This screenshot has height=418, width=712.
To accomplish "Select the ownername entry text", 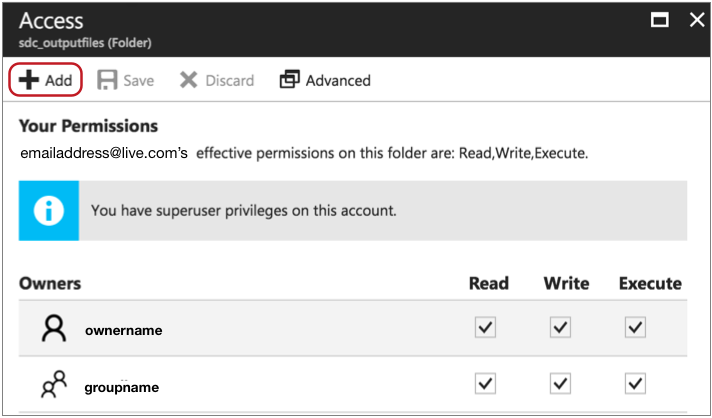I will 123,330.
